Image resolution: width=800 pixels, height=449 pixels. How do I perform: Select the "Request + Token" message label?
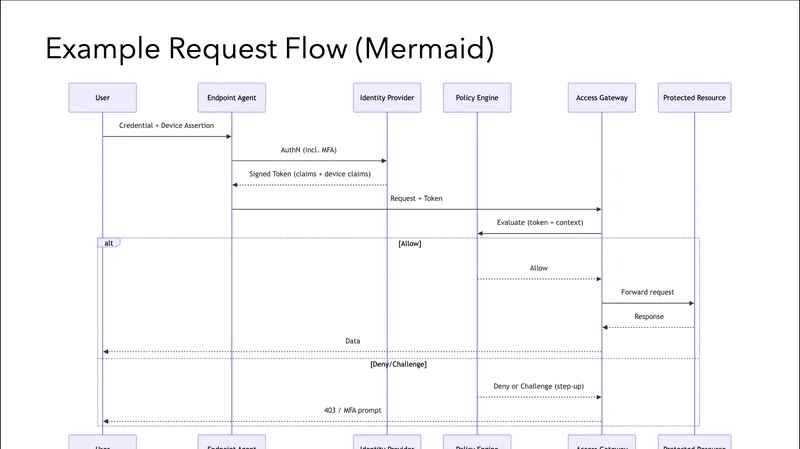(416, 198)
